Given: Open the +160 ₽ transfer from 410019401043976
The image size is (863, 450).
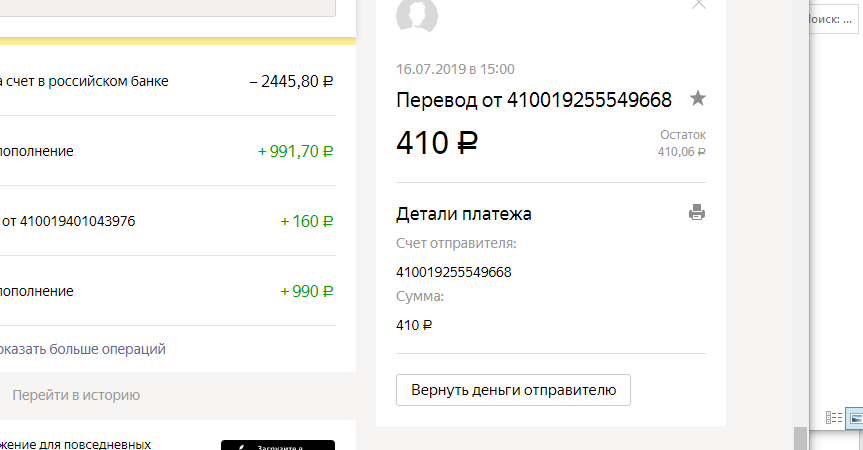Looking at the screenshot, I should [168, 221].
